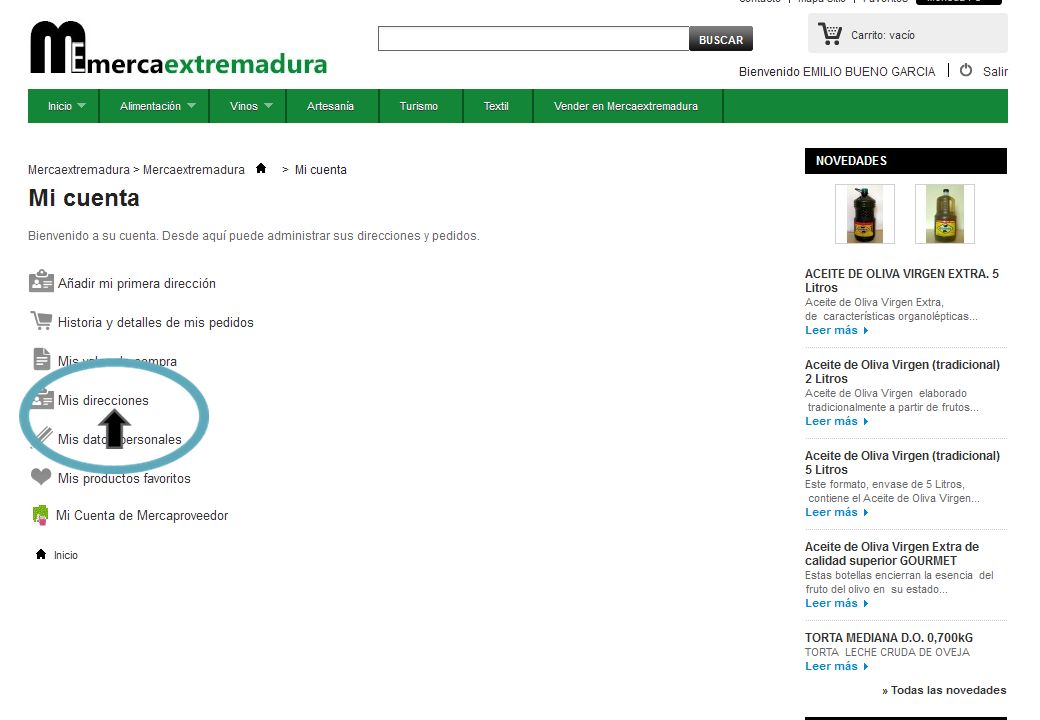Open the Turismo menu item
1040x720 pixels.
(x=419, y=106)
